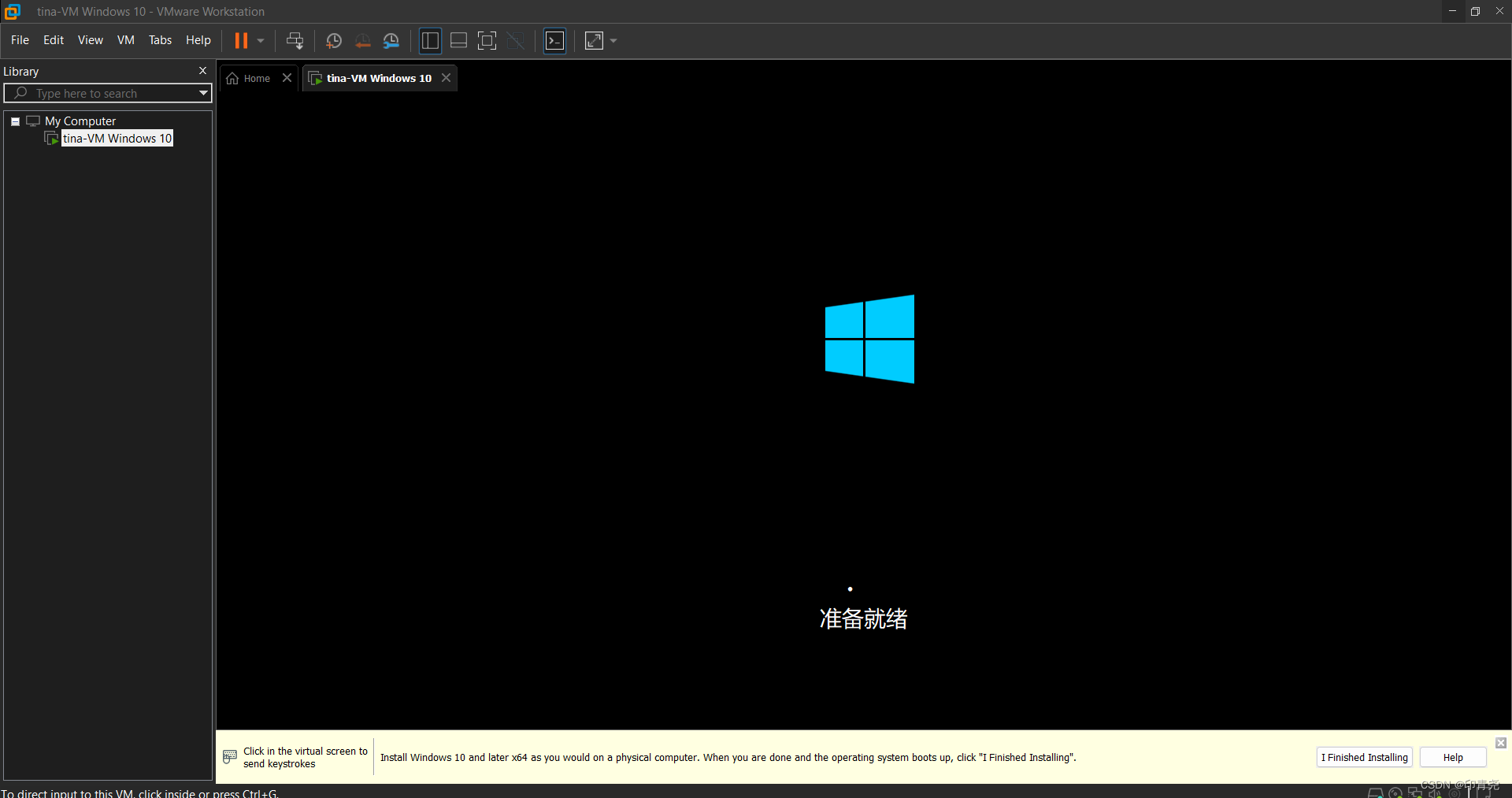Click the Home tab house icon
The image size is (1512, 798).
coord(232,78)
